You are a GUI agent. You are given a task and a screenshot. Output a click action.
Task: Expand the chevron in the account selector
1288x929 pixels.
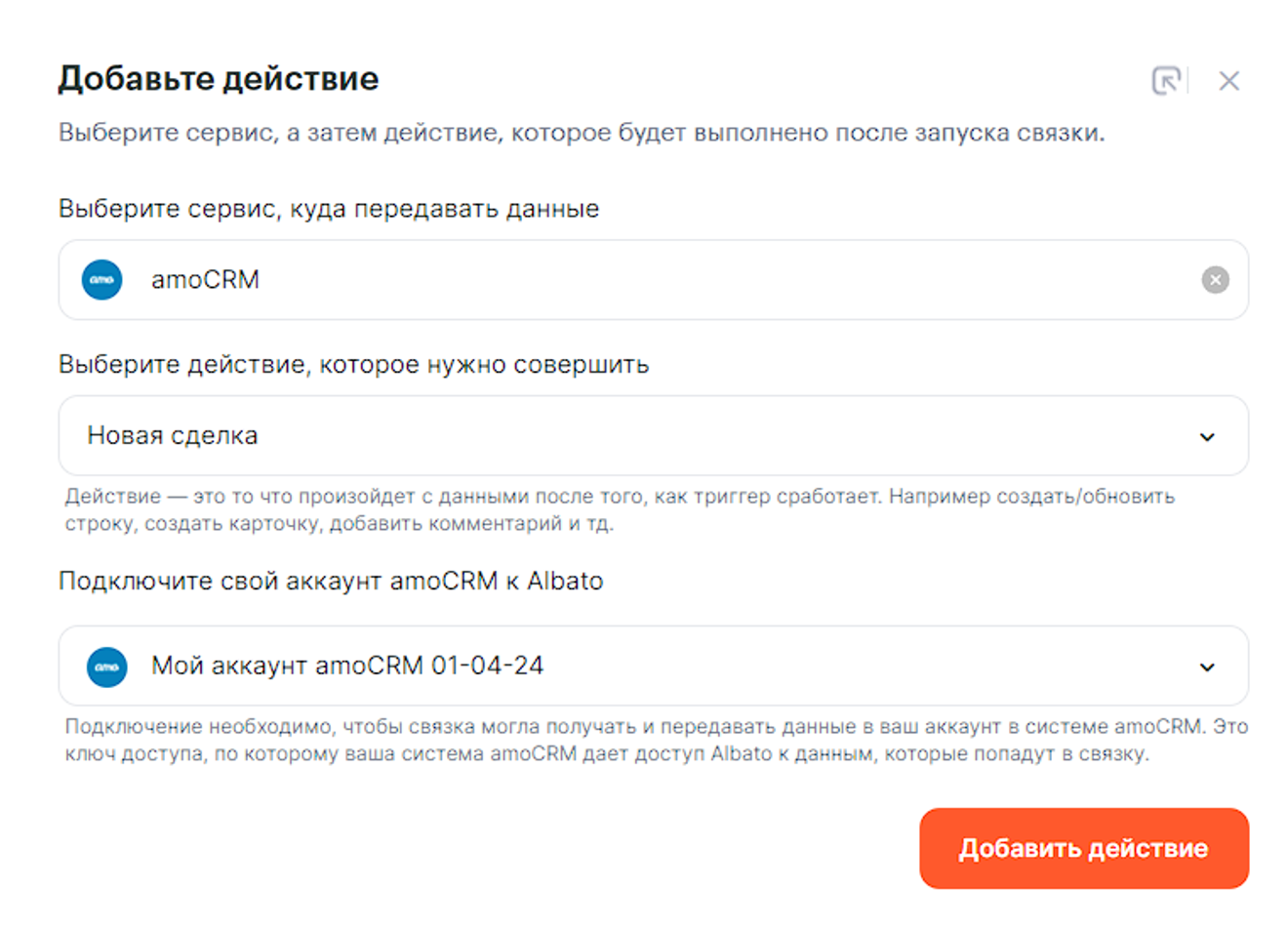1207,667
